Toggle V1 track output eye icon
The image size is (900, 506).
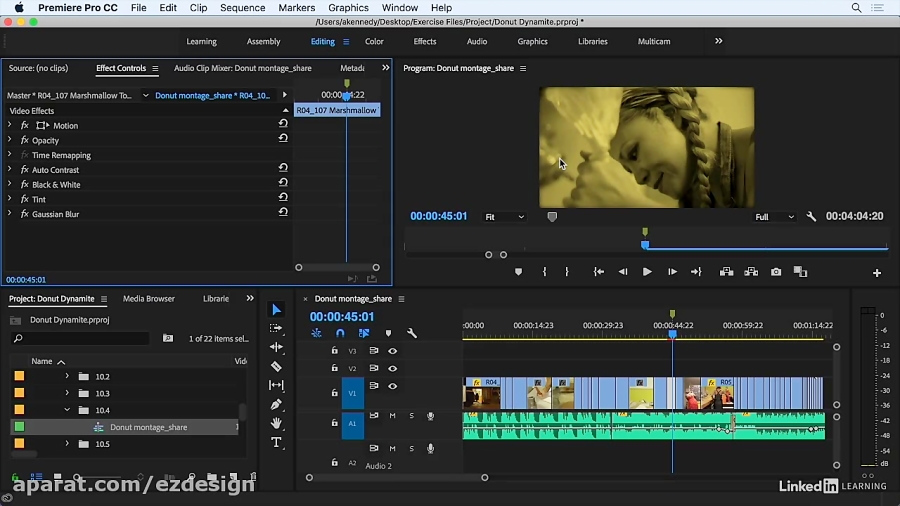point(392,386)
